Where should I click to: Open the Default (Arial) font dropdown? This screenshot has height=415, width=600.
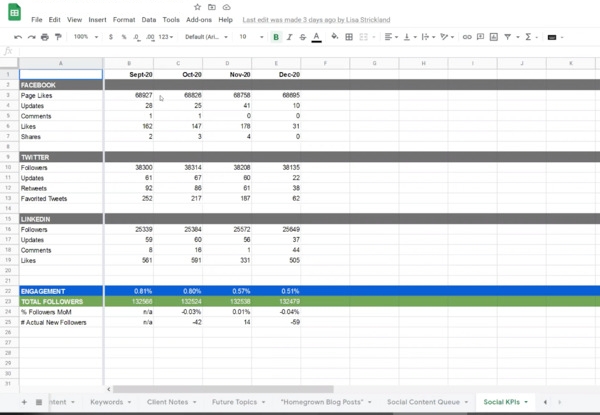pos(206,37)
